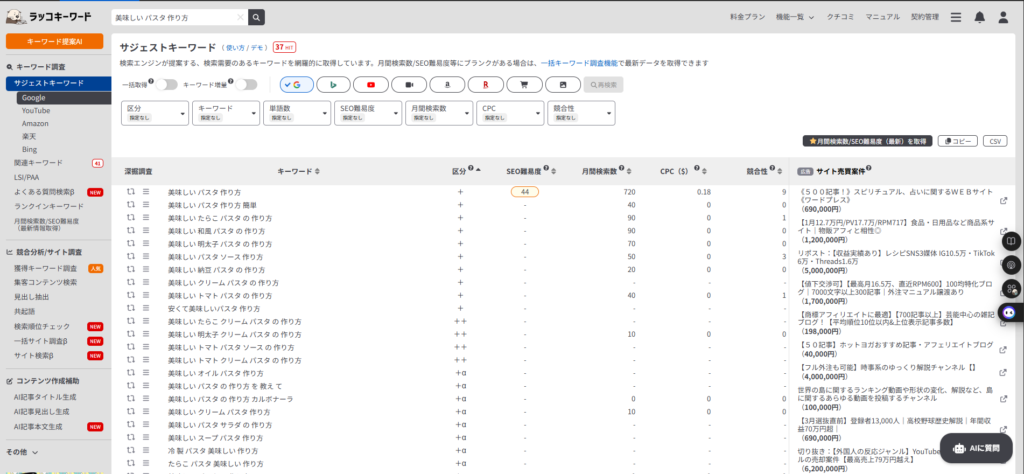This screenshot has height=474, width=1024.
Task: Open the notifications bell icon
Action: click(978, 17)
